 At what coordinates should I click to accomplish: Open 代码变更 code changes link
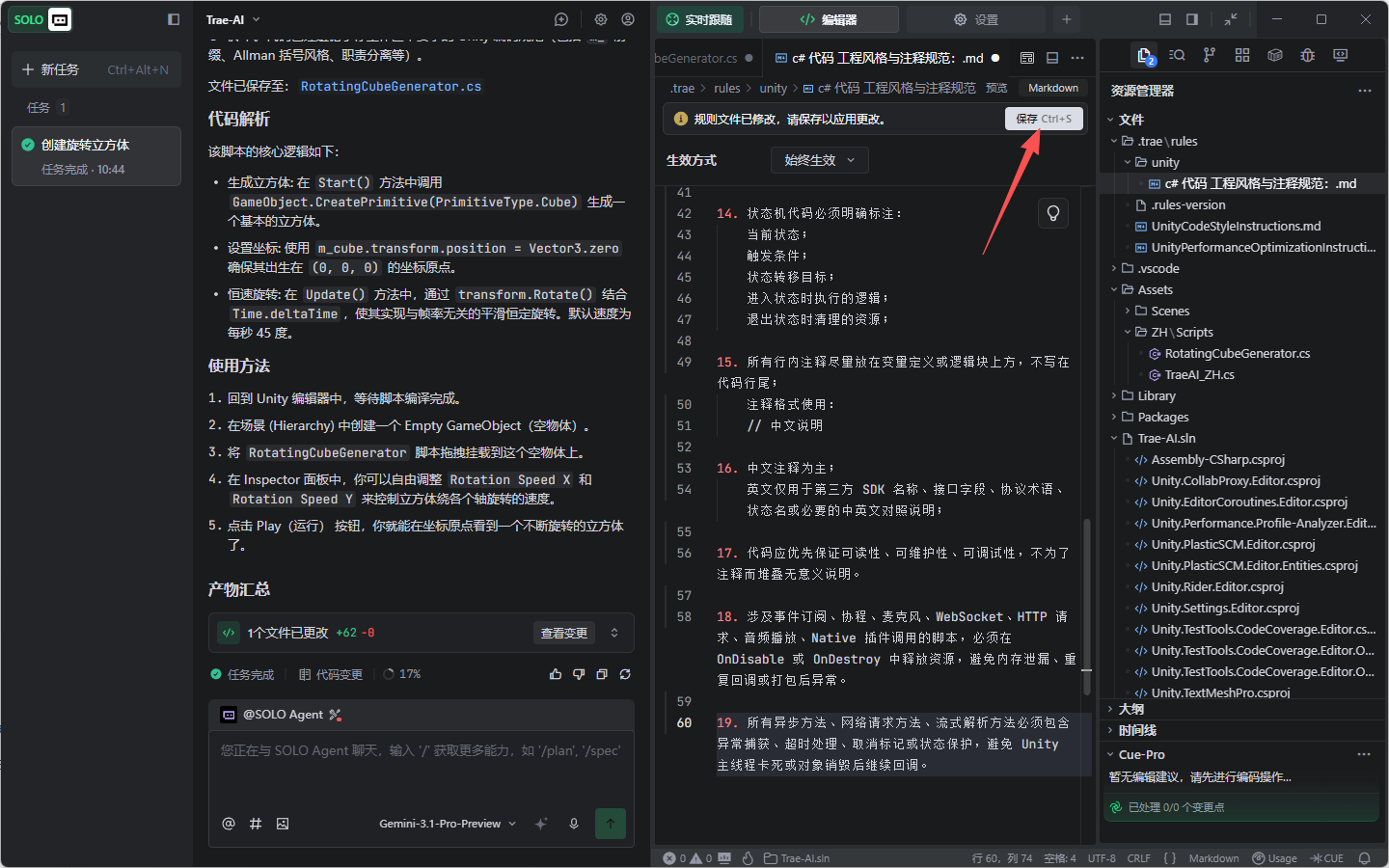click(x=331, y=674)
